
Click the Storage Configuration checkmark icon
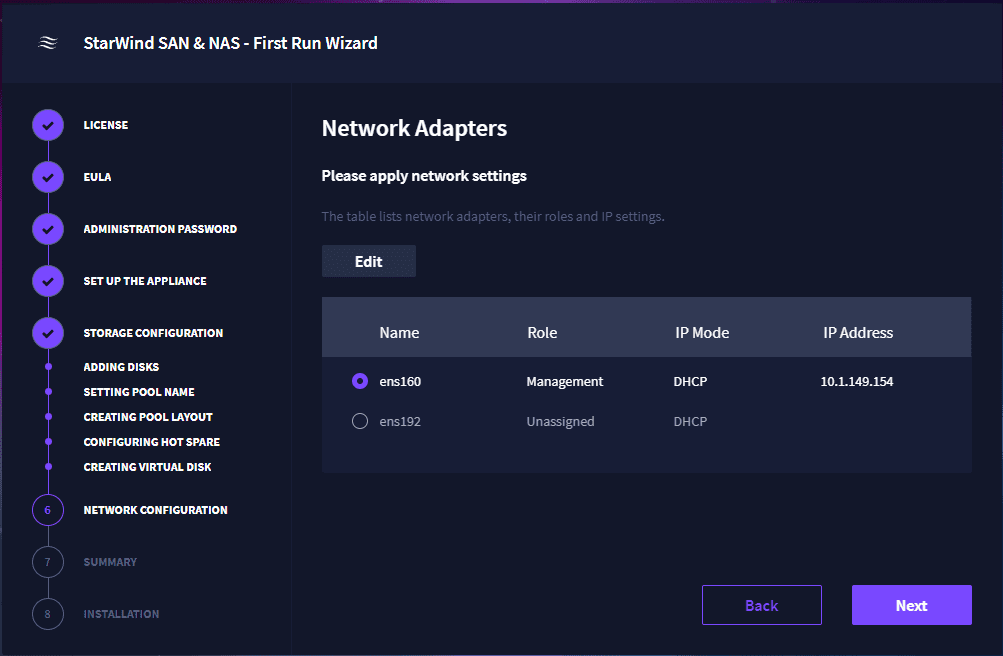48,333
